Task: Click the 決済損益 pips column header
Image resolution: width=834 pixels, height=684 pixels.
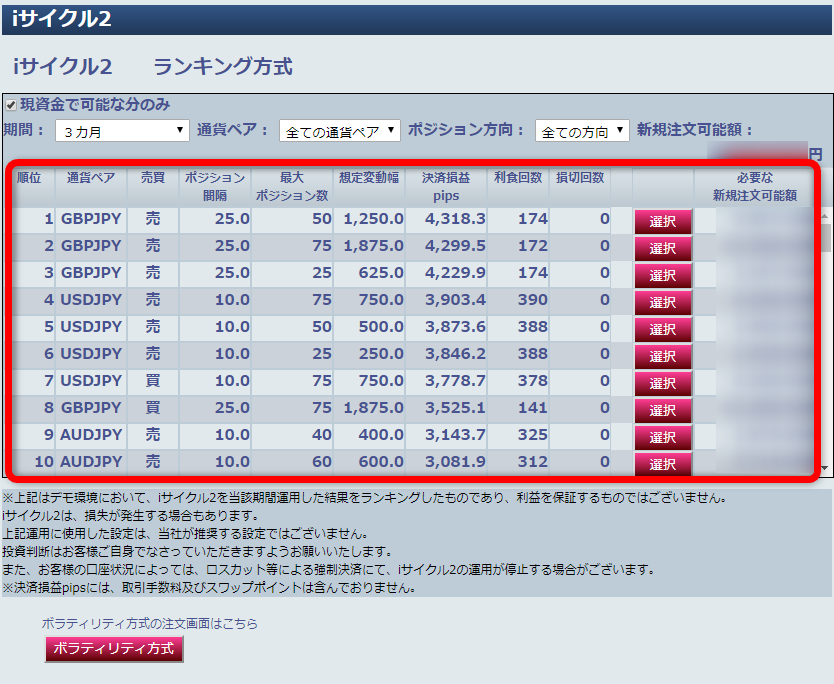Action: [446, 186]
